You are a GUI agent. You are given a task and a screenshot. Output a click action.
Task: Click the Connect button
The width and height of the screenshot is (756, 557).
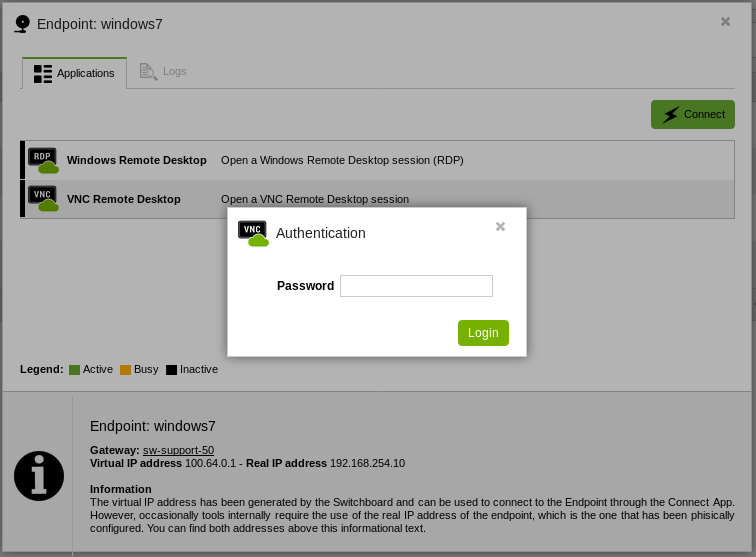click(693, 114)
